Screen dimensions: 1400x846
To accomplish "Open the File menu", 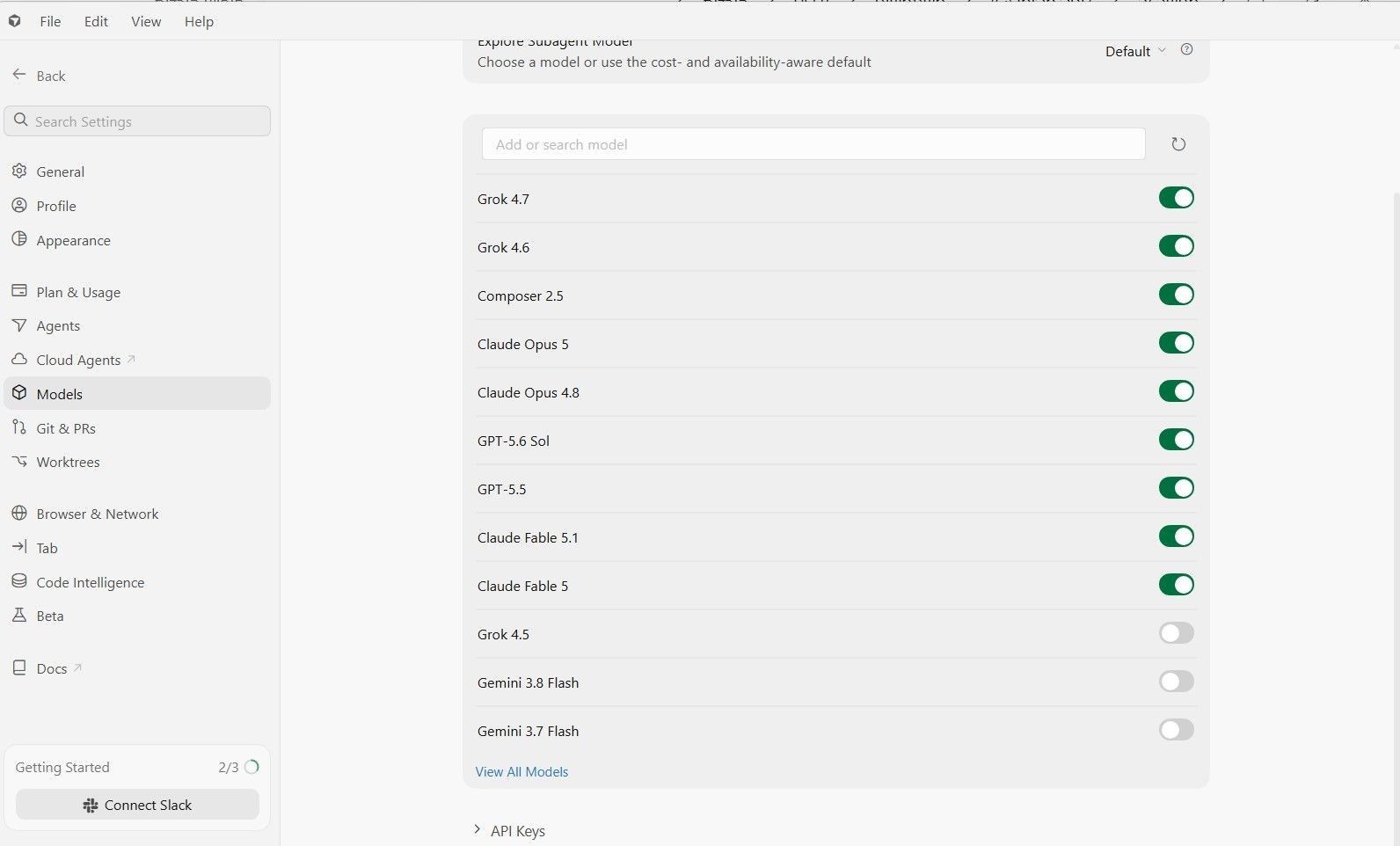I will pos(50,21).
